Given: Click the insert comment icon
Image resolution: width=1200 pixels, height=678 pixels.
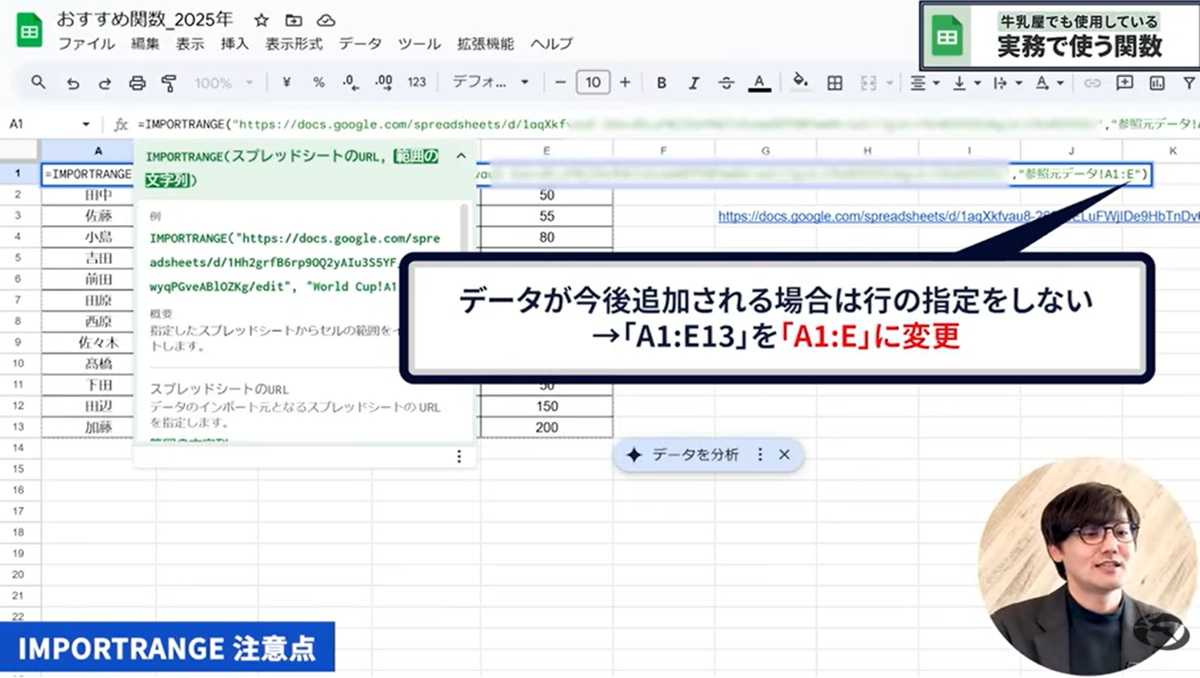Looking at the screenshot, I should pos(1125,83).
